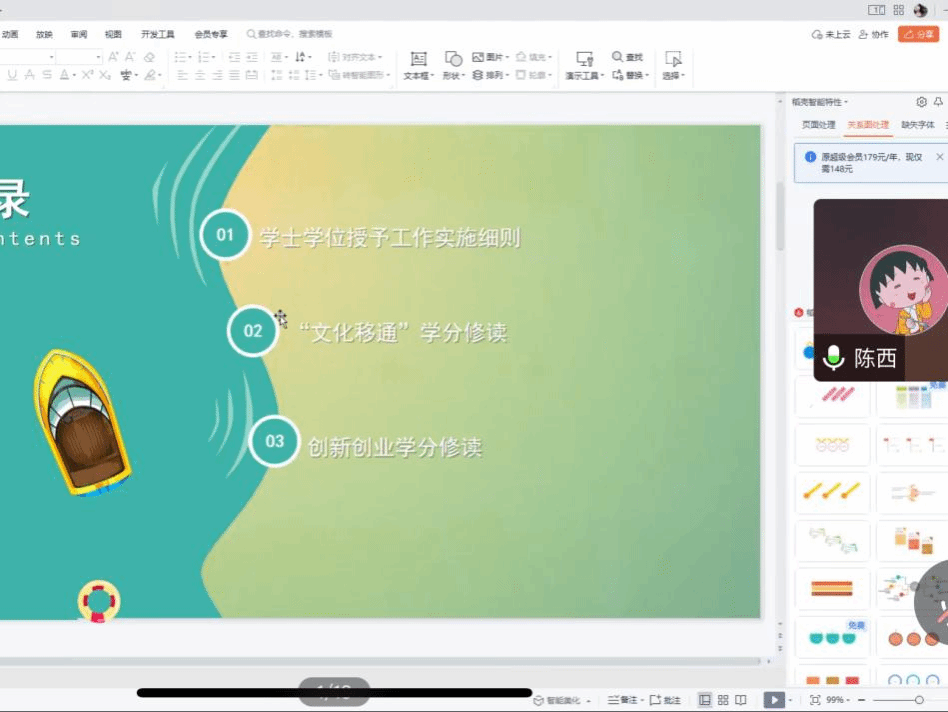Click the clear formatting eraser icon
Image resolution: width=948 pixels, height=712 pixels.
[150, 57]
